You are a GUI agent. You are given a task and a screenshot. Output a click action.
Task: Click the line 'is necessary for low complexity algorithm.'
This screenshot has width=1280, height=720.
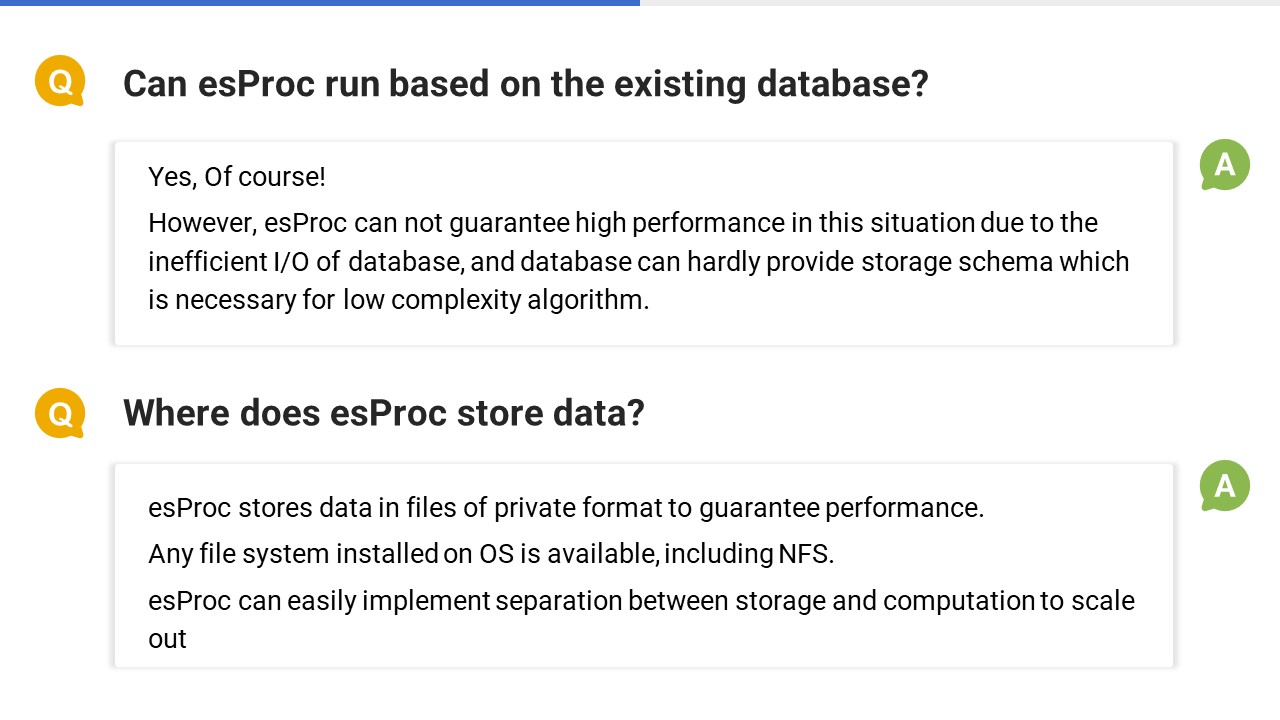pos(398,300)
